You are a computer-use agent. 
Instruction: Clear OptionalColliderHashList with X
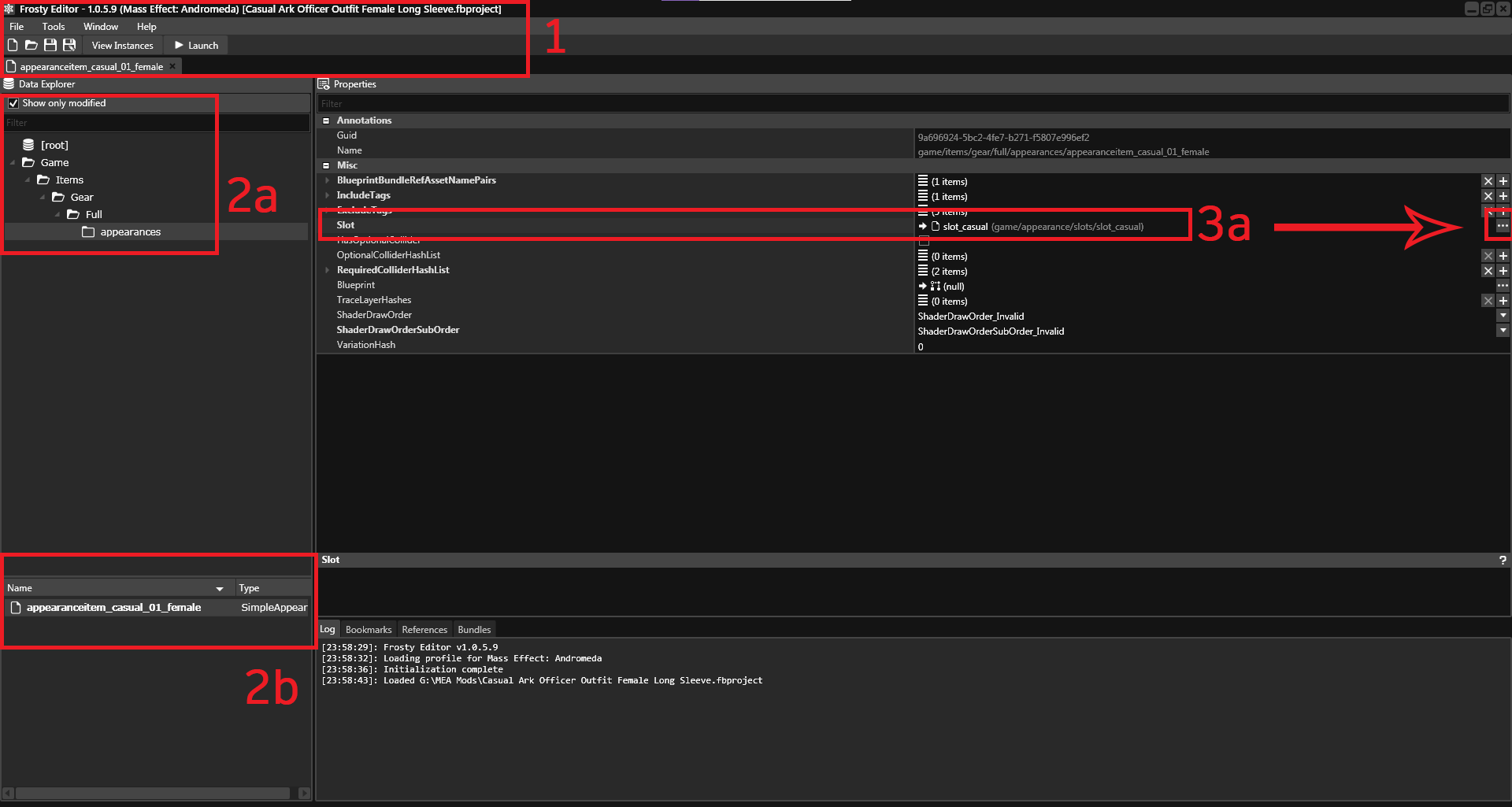(x=1488, y=256)
